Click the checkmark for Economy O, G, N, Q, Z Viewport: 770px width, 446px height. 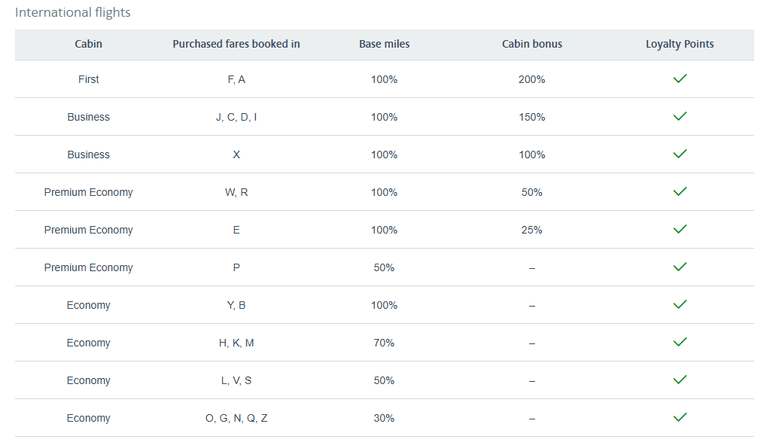(680, 417)
